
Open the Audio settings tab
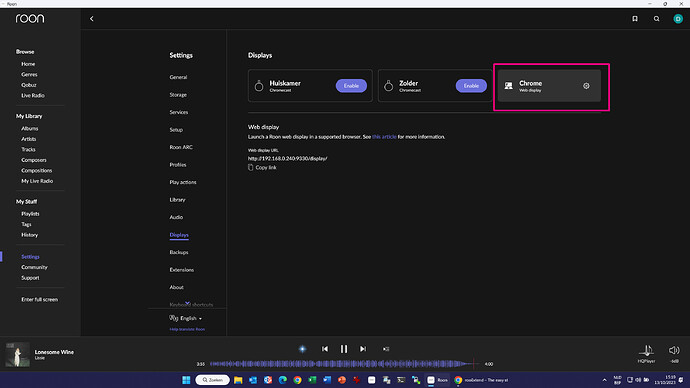176,217
